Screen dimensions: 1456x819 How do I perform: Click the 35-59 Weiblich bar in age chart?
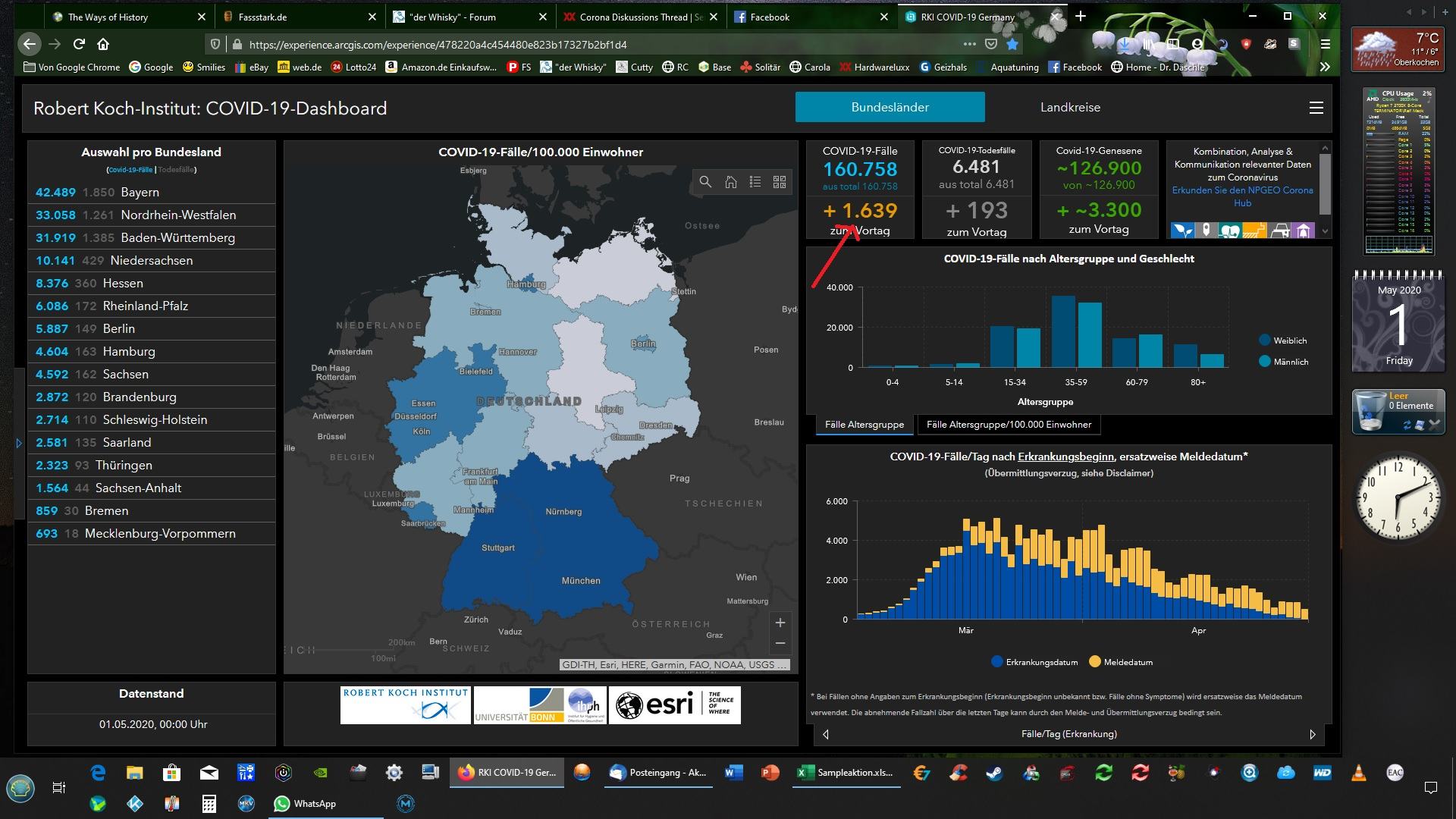click(x=1063, y=331)
